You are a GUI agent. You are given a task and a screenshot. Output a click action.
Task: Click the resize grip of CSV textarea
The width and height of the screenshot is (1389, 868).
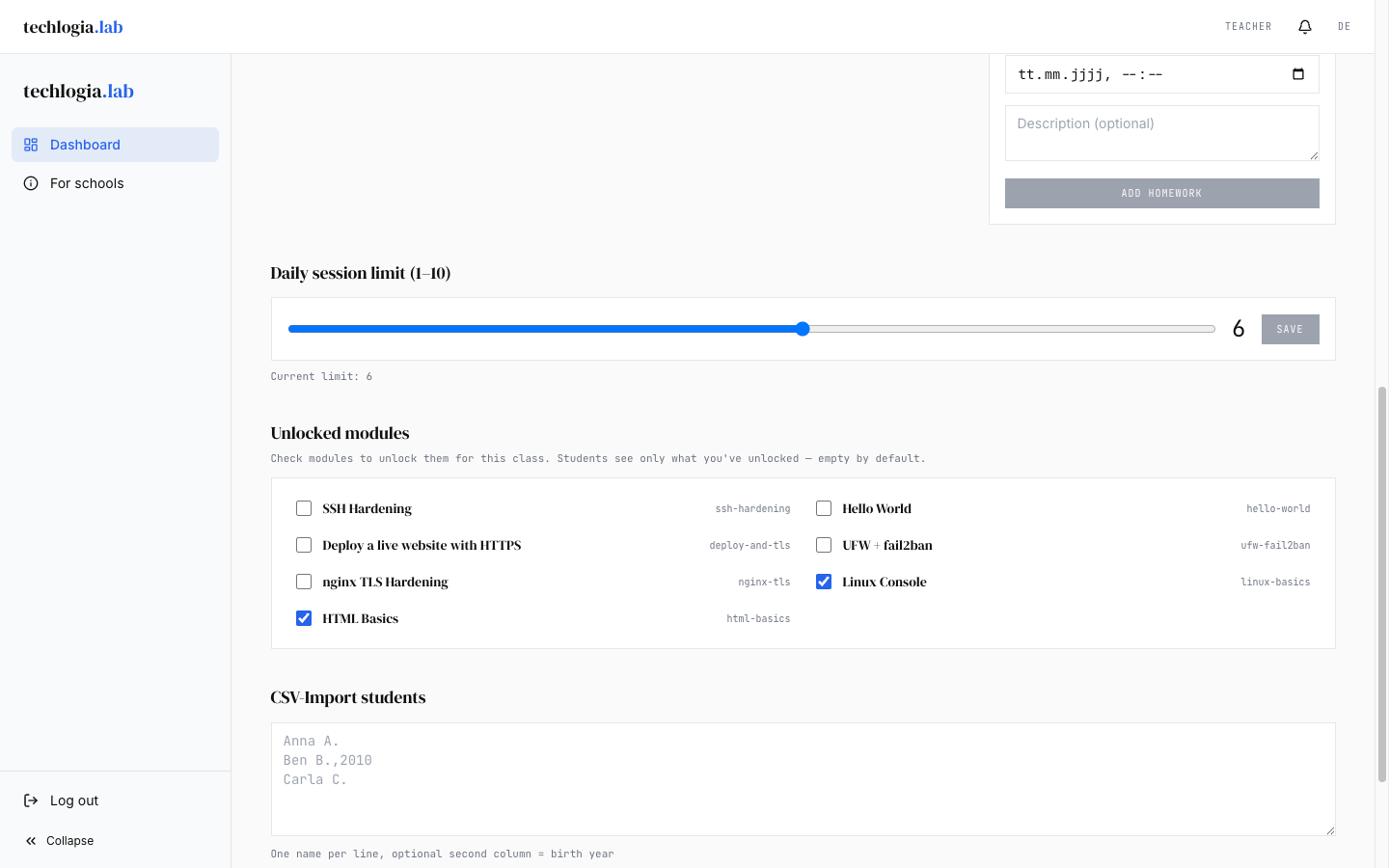tap(1329, 829)
